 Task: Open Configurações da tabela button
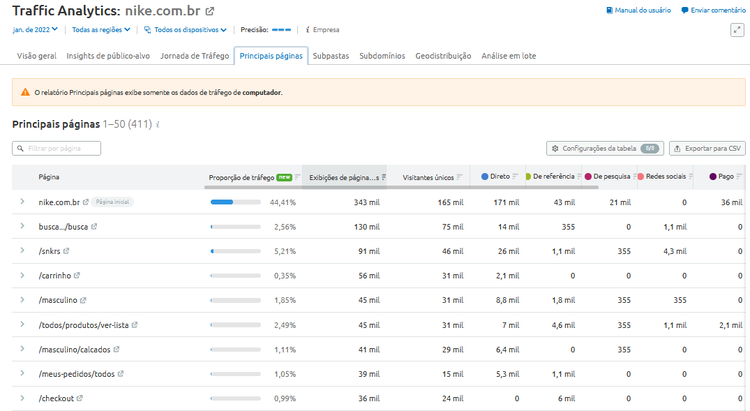click(605, 148)
